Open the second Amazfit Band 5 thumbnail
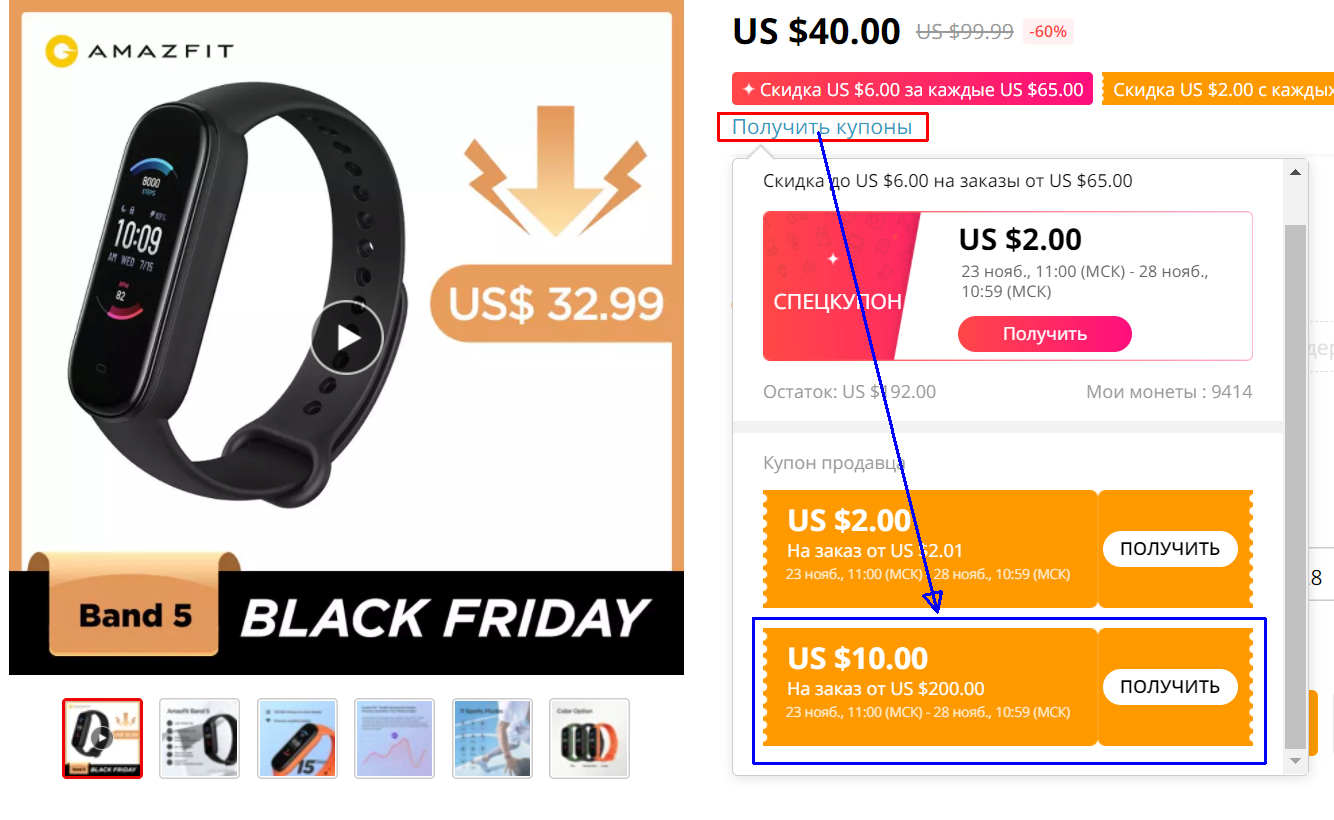1334x820 pixels. pos(199,738)
